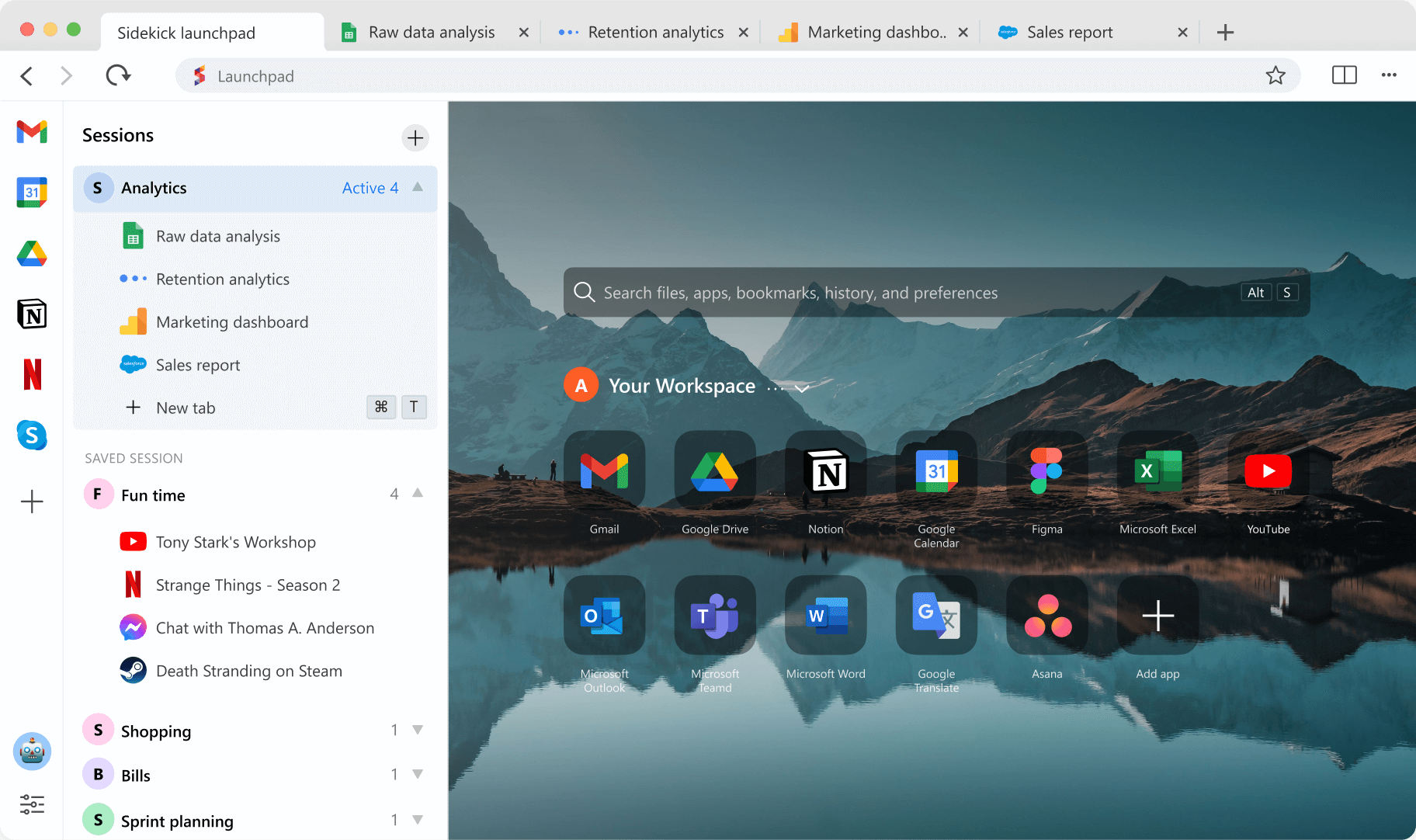Viewport: 1416px width, 840px height.
Task: Open Notion in the left sidebar
Action: [32, 314]
